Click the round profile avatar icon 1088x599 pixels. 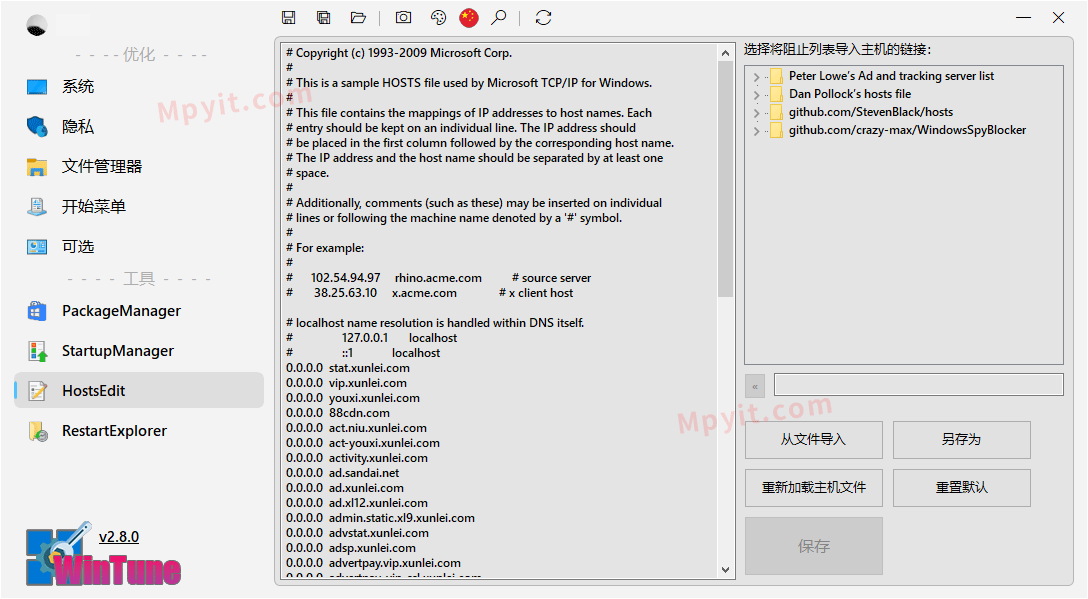37,26
